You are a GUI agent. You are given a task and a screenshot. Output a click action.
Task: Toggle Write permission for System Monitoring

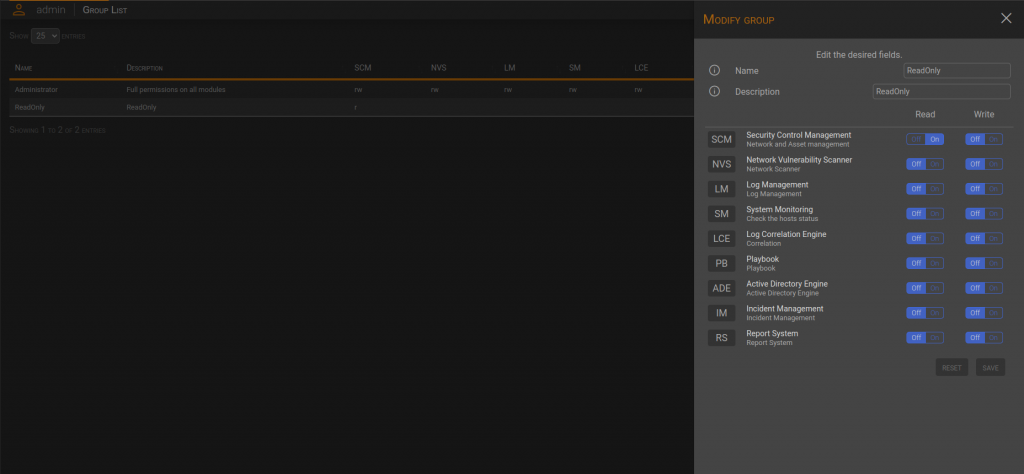[x=984, y=213]
